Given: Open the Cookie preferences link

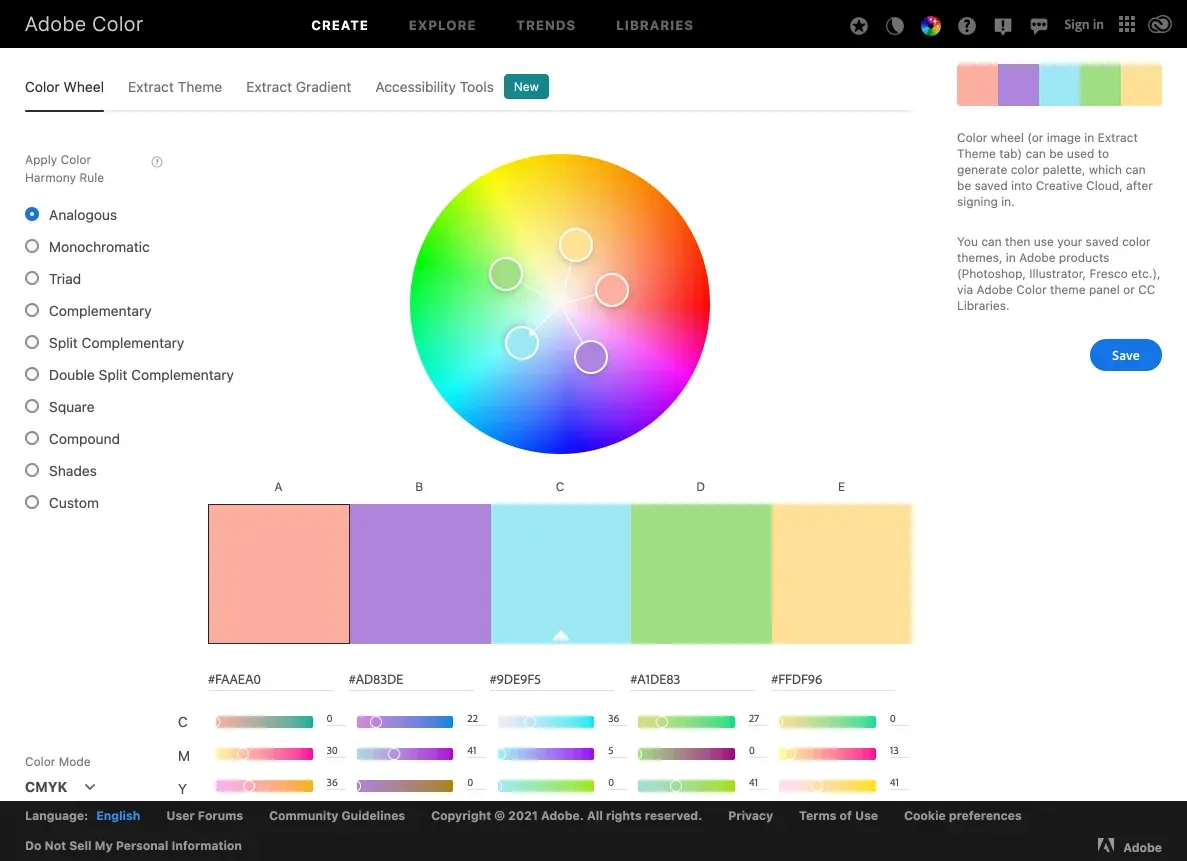Looking at the screenshot, I should coord(962,816).
